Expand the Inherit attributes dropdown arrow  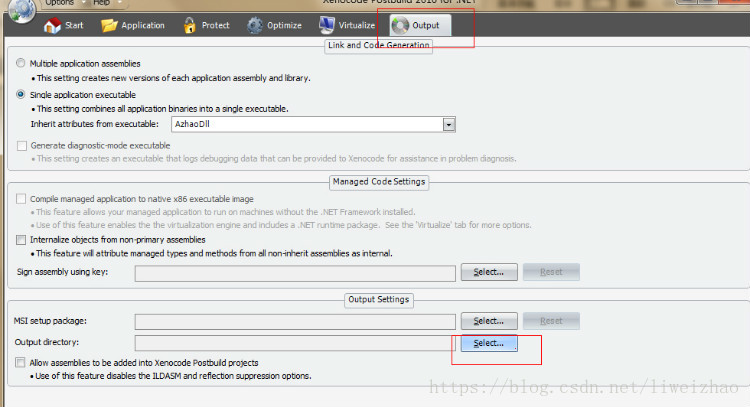[x=449, y=125]
